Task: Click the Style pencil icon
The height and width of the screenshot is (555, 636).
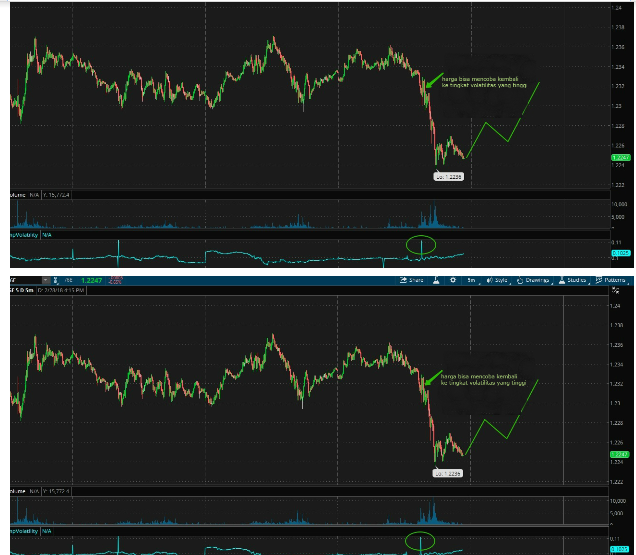Action: click(x=488, y=281)
